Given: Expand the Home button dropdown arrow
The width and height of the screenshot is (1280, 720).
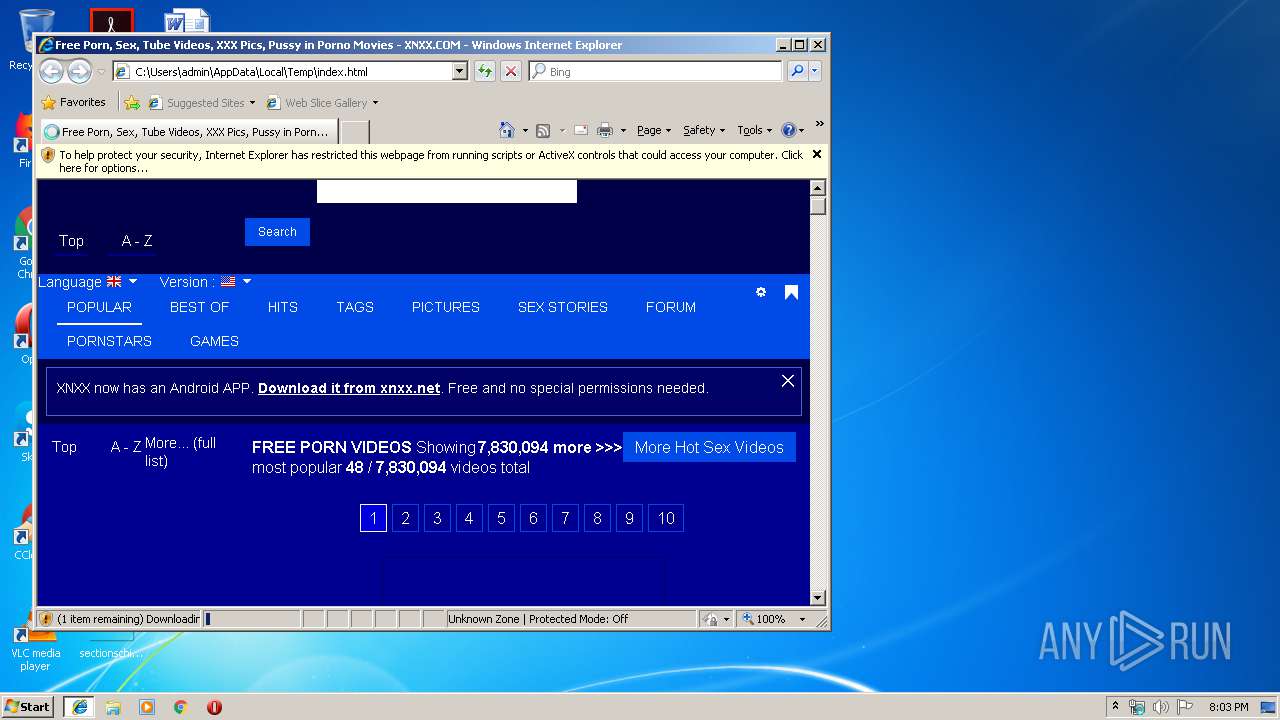Looking at the screenshot, I should (525, 131).
